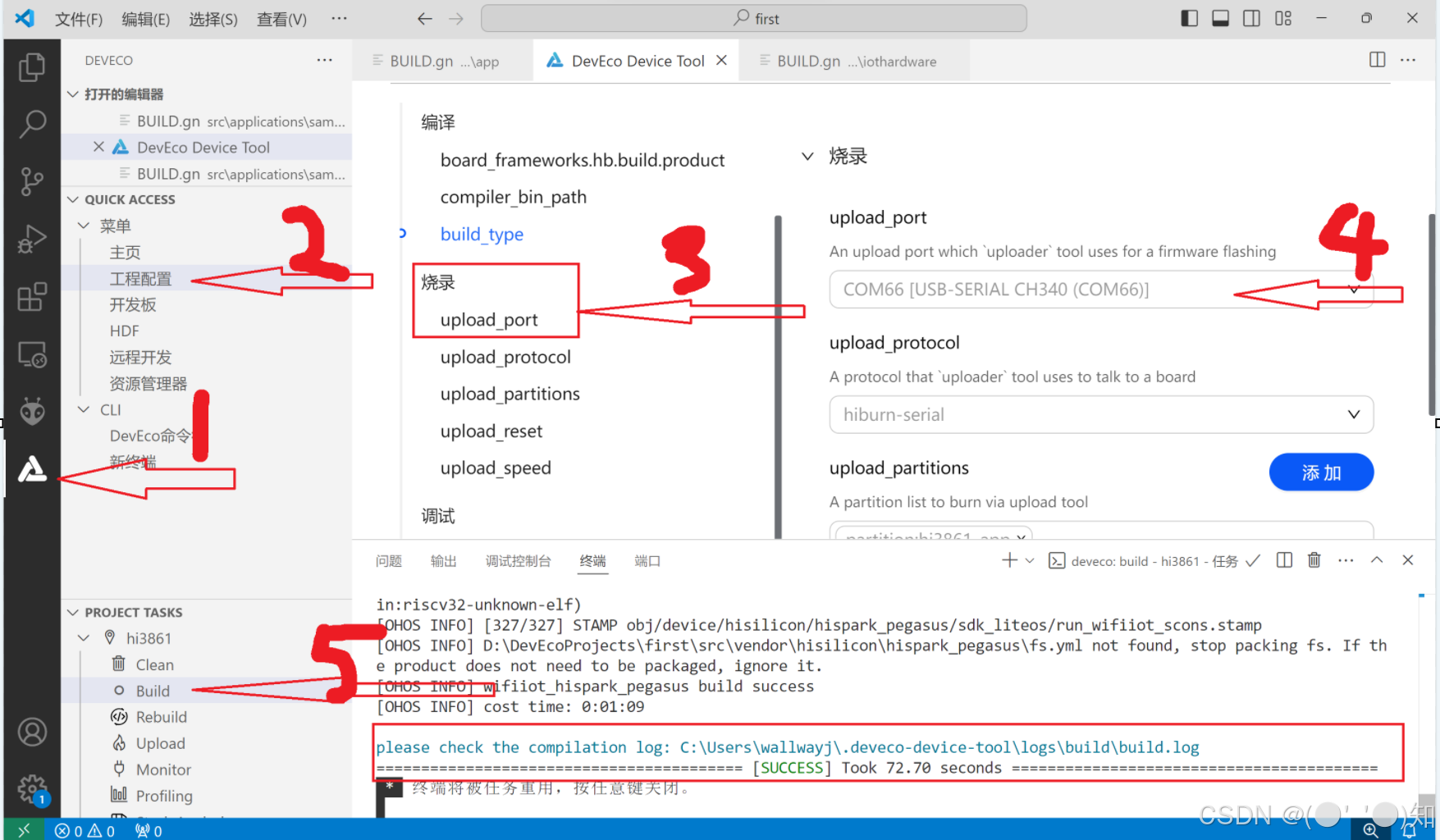
Task: Jump to upload_speed in settings outline
Action: click(496, 468)
